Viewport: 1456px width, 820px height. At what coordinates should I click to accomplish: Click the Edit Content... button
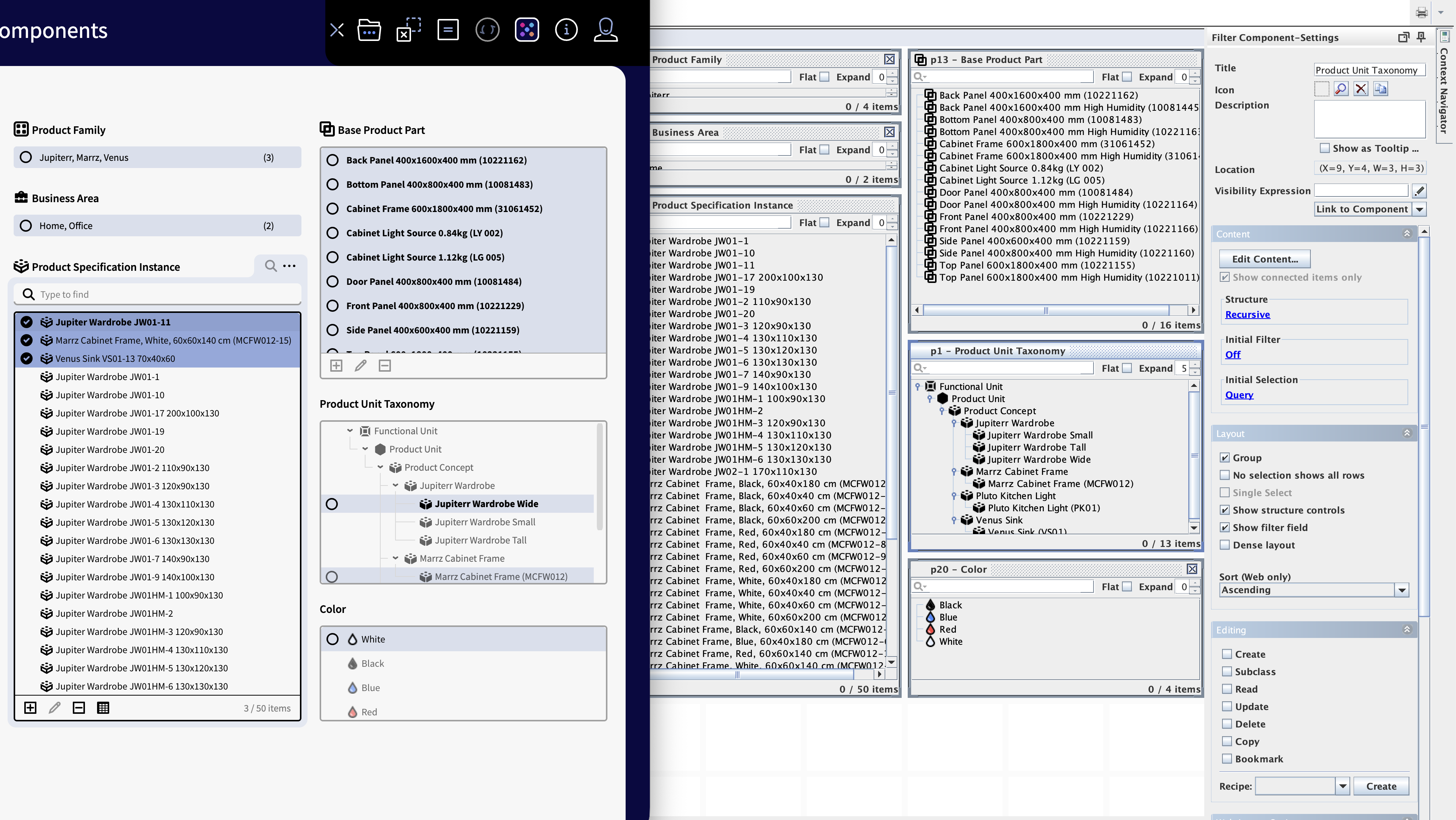1265,259
